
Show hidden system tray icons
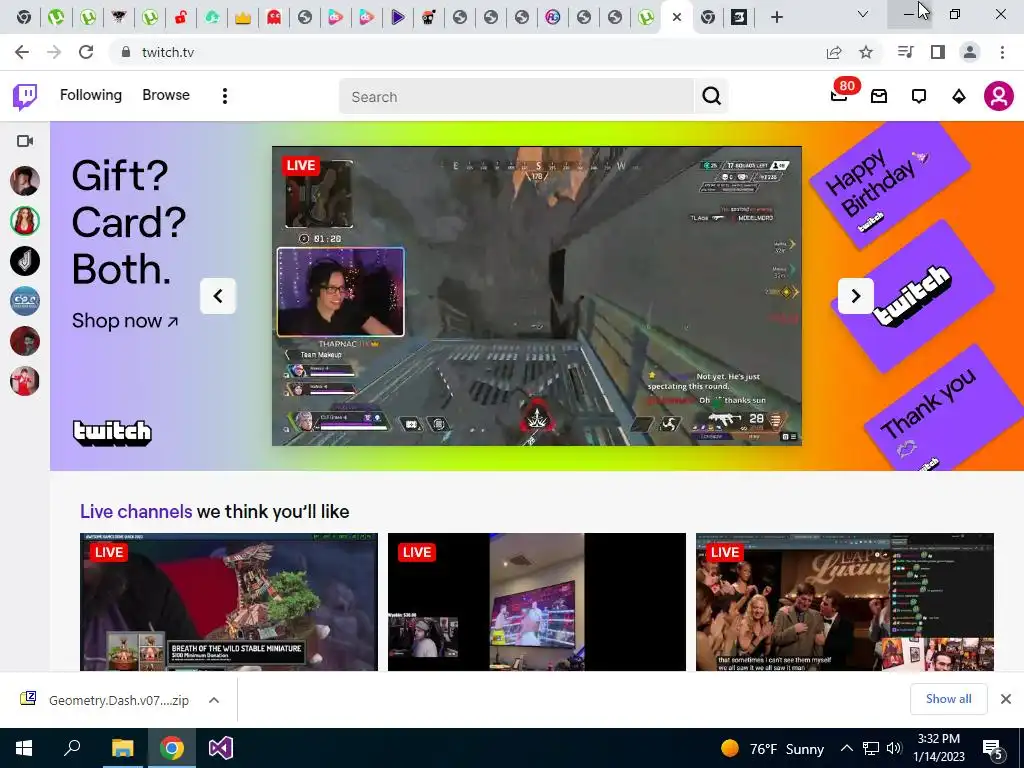click(x=846, y=748)
